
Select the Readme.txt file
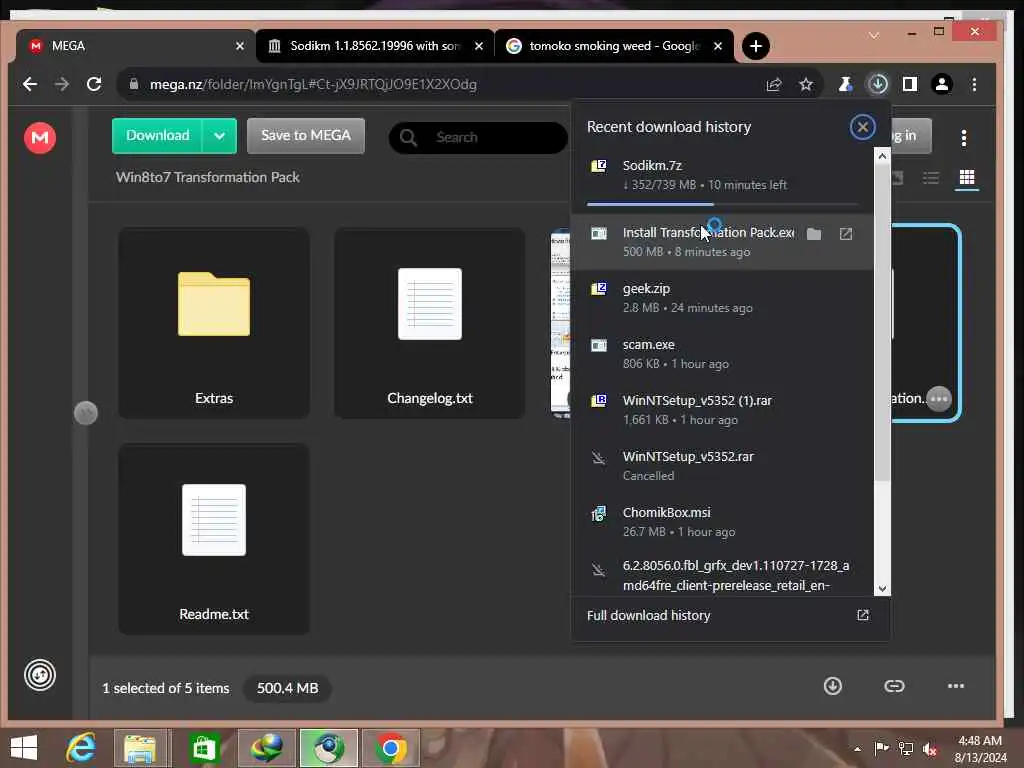[x=214, y=539]
